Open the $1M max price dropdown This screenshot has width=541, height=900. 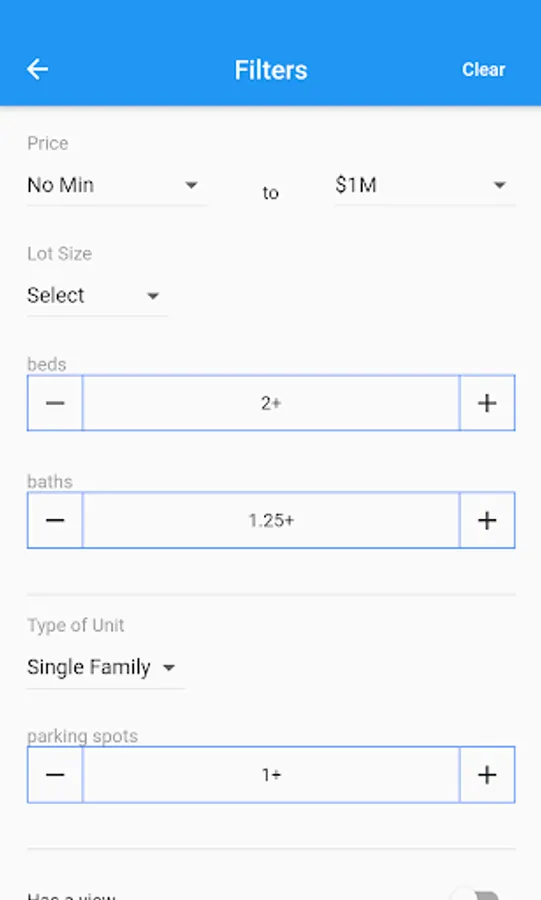tap(425, 185)
